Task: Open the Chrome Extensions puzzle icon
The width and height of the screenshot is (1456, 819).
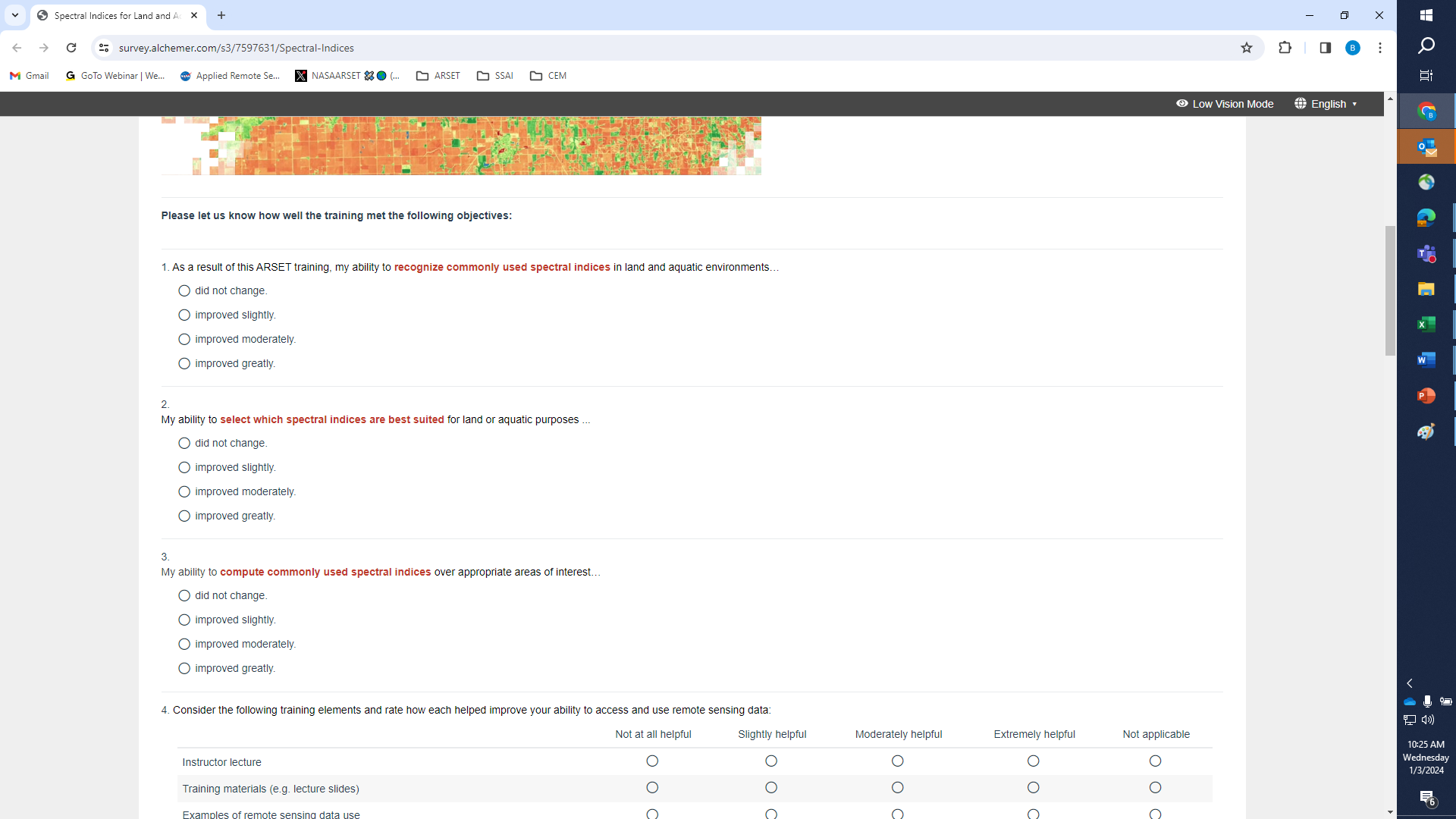Action: (x=1285, y=48)
